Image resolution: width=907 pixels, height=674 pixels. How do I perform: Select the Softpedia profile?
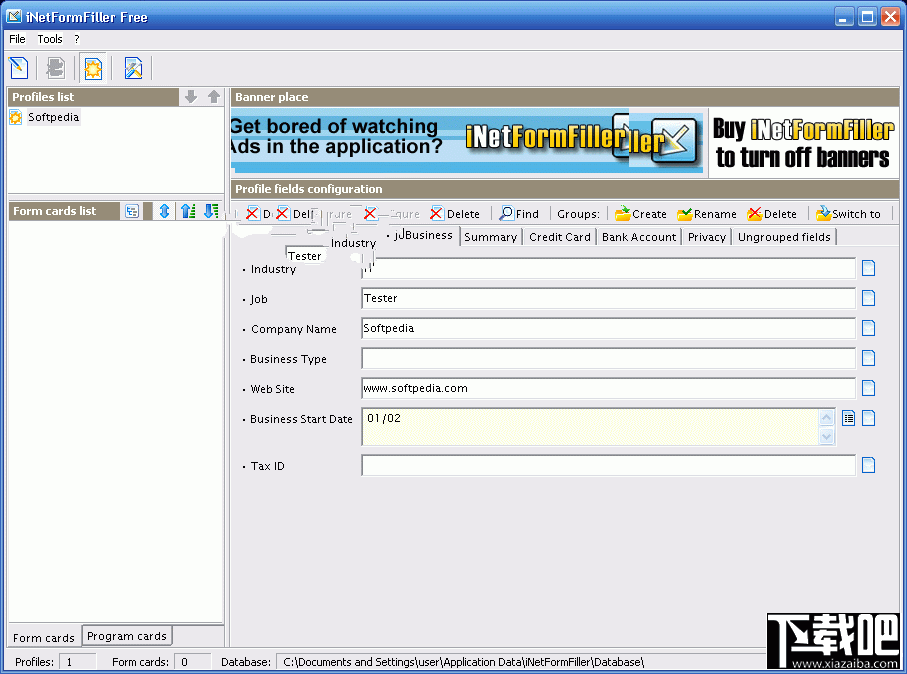click(x=53, y=117)
